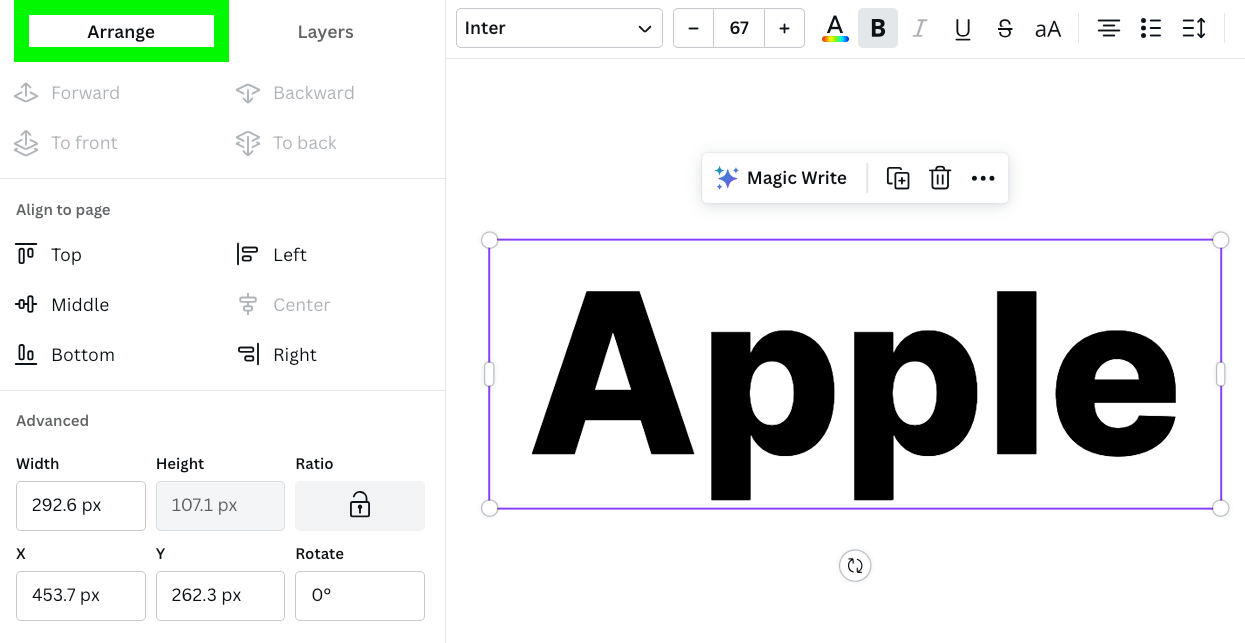Click the Rotate angle input field
The image size is (1245, 643).
click(359, 595)
